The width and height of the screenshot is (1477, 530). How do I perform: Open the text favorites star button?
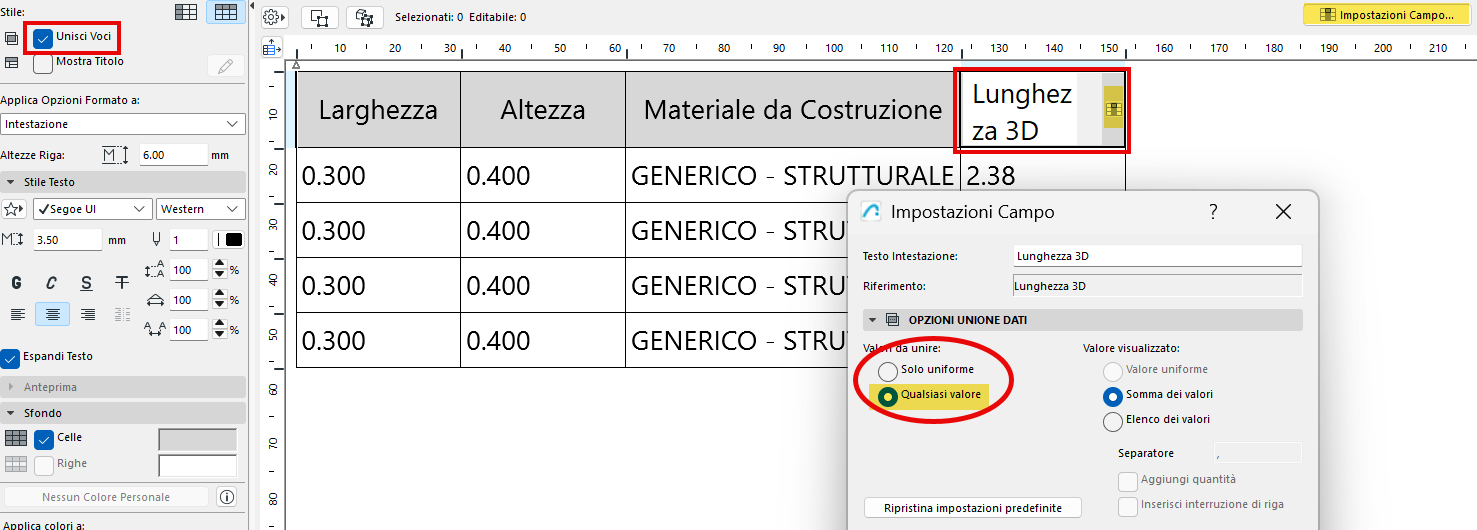click(x=14, y=209)
